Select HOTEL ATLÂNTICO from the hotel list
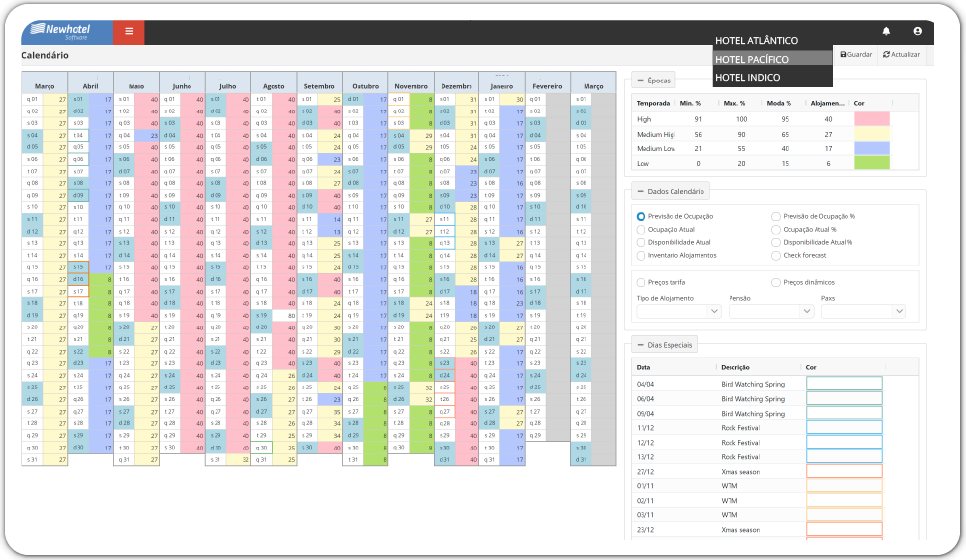 tap(773, 41)
